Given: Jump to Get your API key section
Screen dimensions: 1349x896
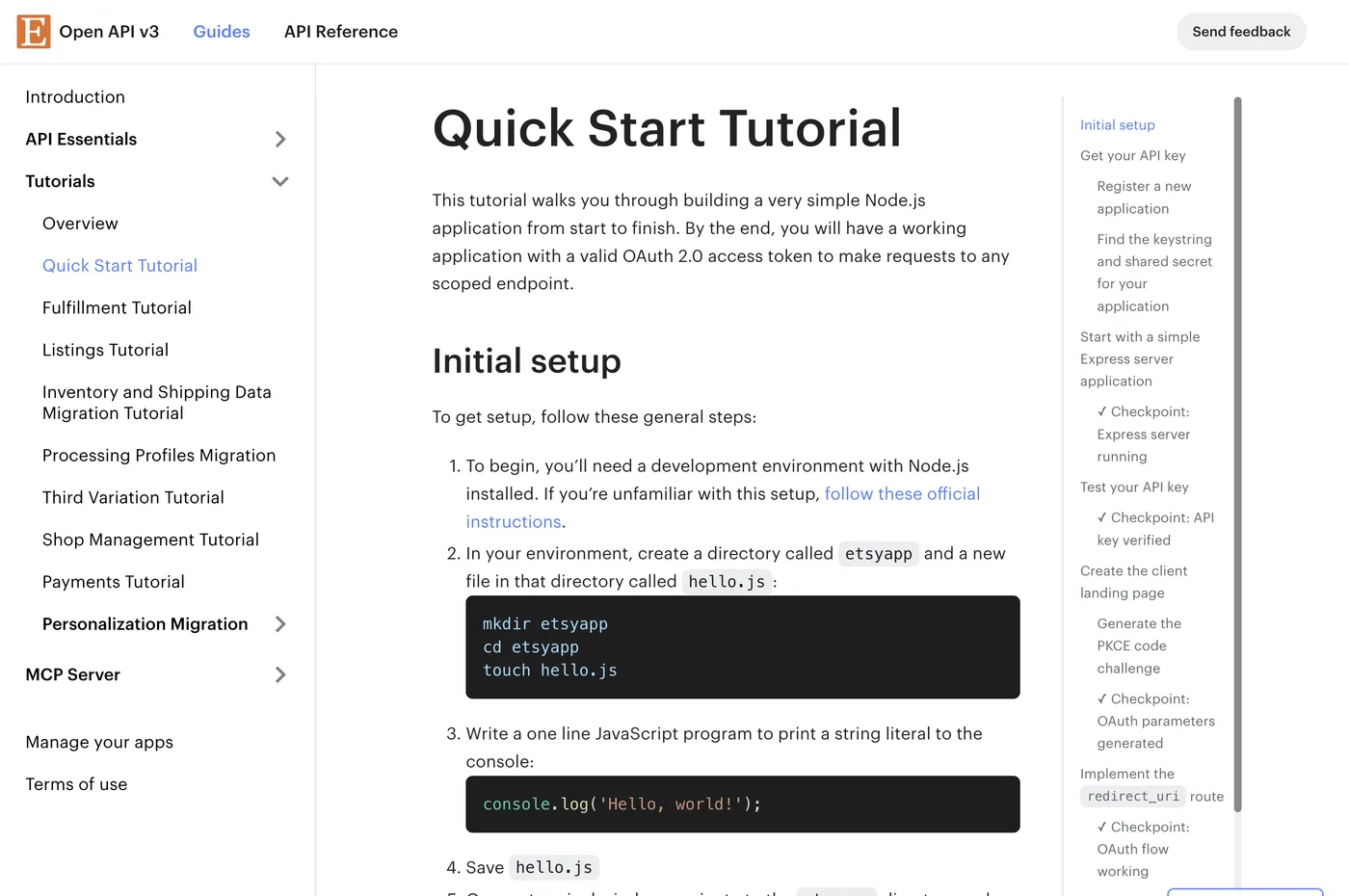Looking at the screenshot, I should click(x=1132, y=156).
